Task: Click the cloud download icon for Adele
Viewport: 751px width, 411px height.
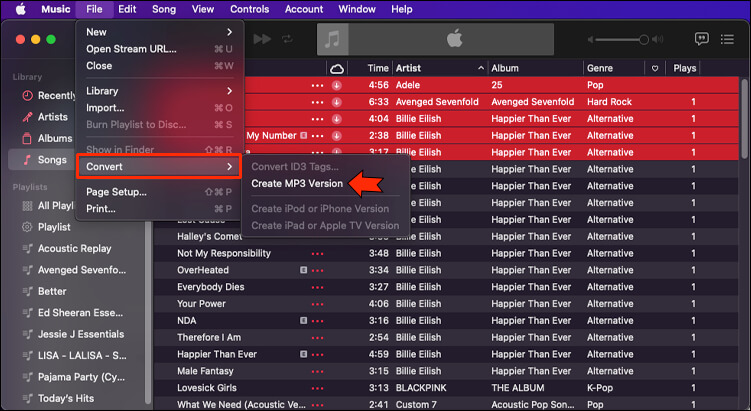Action: tap(337, 85)
